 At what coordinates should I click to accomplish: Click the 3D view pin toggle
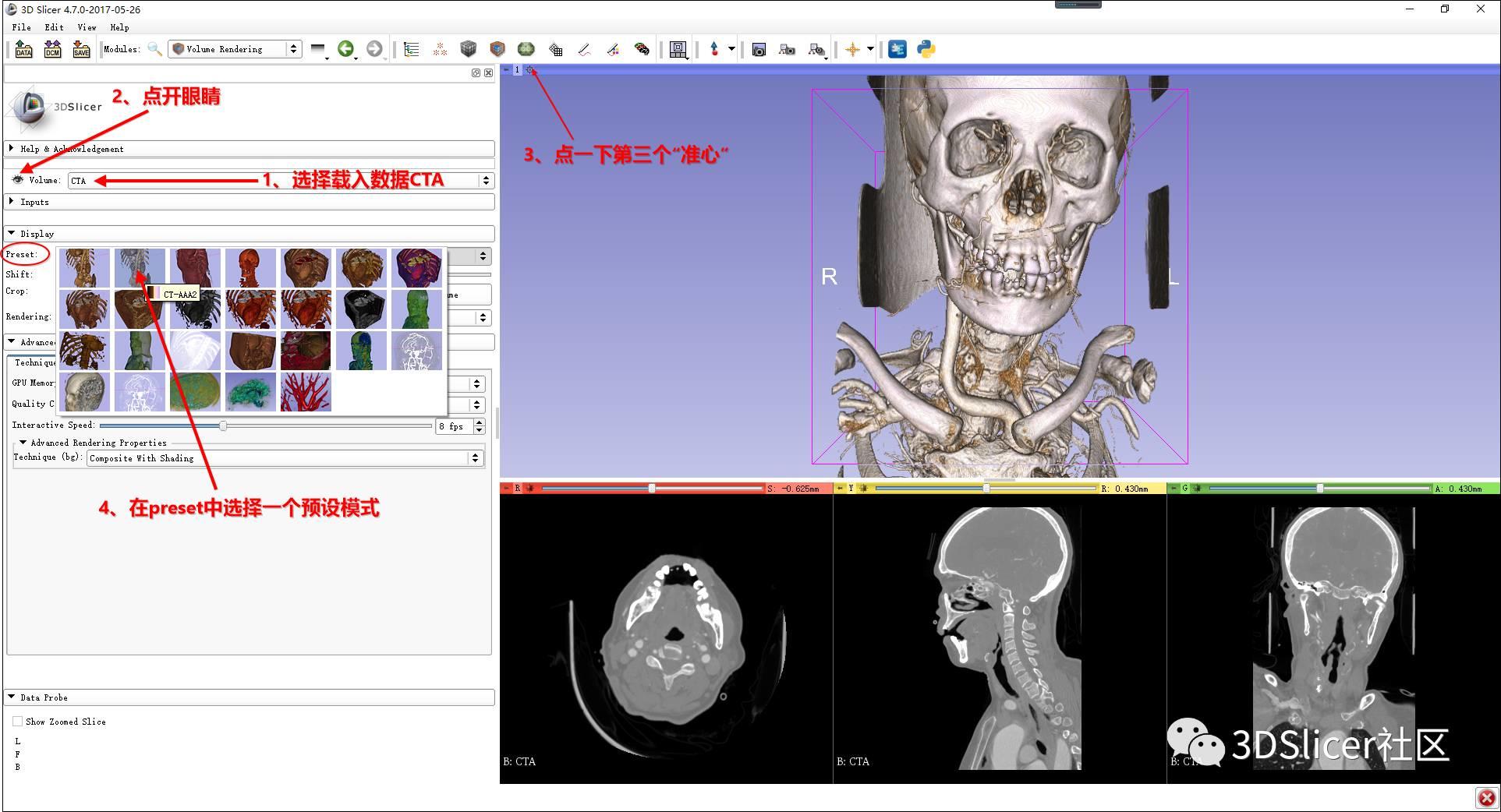(x=506, y=70)
